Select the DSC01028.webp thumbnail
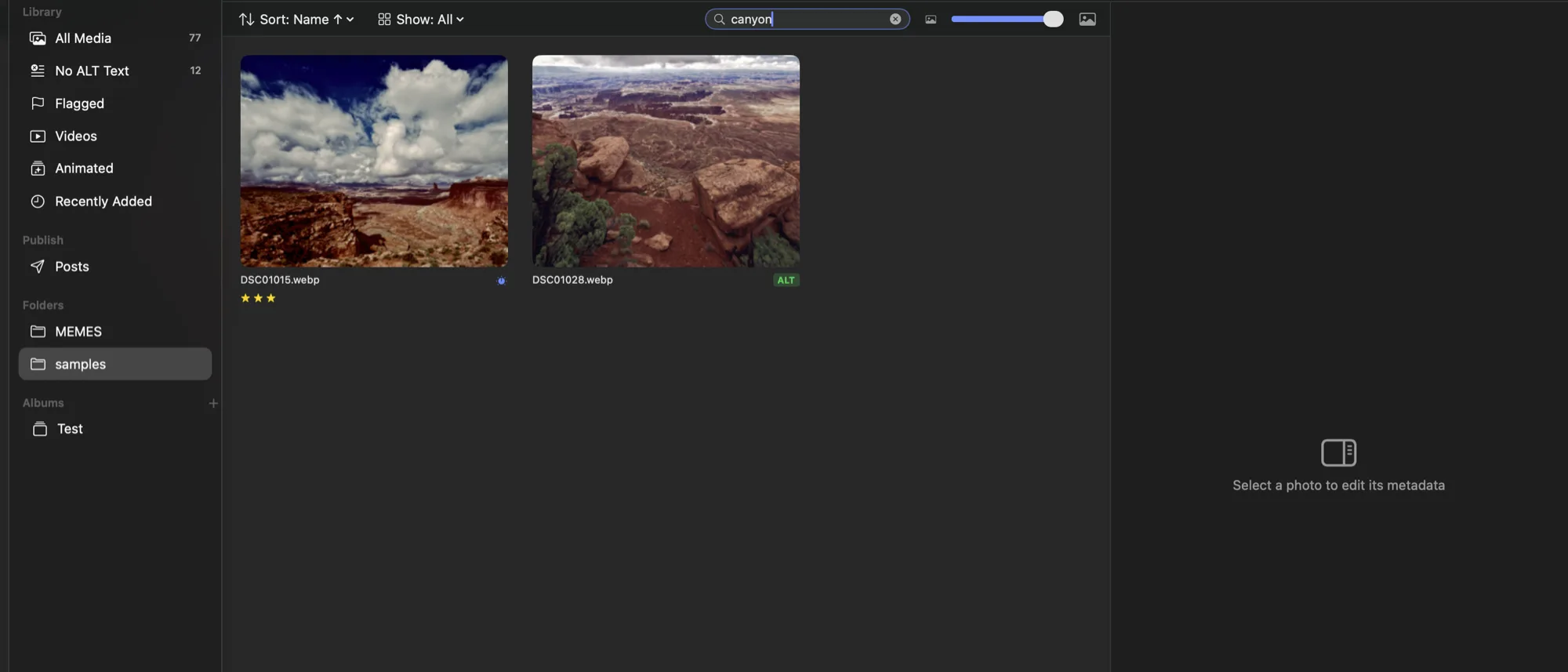 666,161
